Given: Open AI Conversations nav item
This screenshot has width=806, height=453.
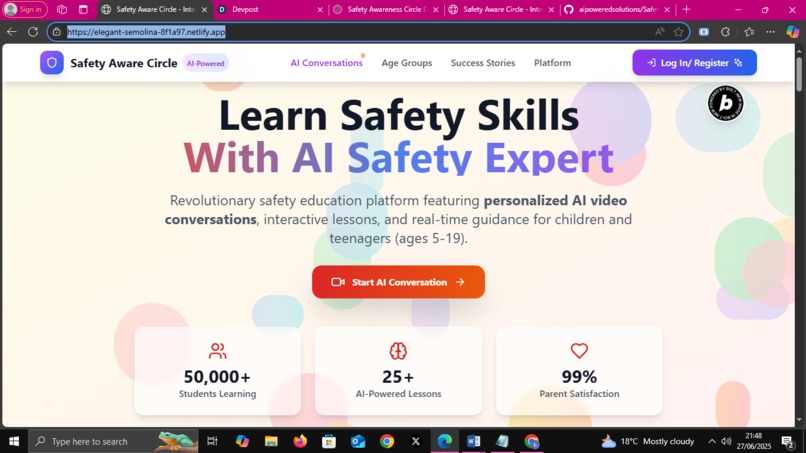Looking at the screenshot, I should point(326,63).
